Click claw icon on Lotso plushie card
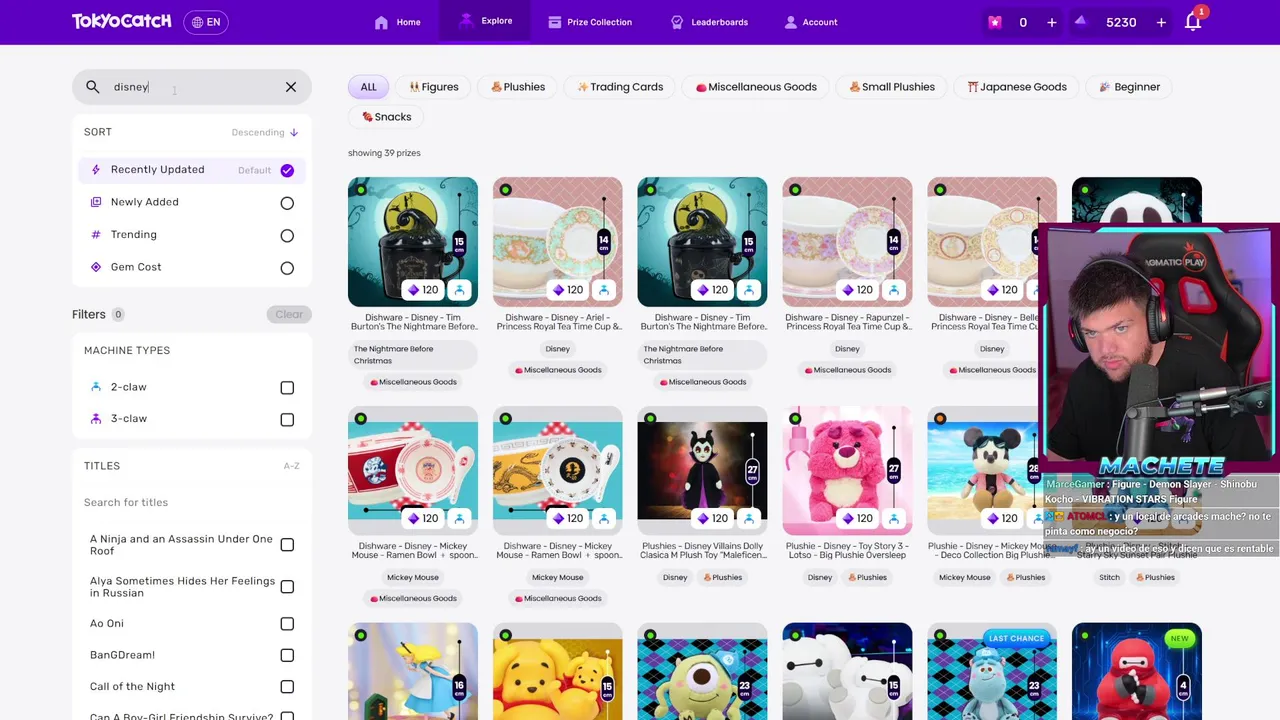 (x=894, y=519)
